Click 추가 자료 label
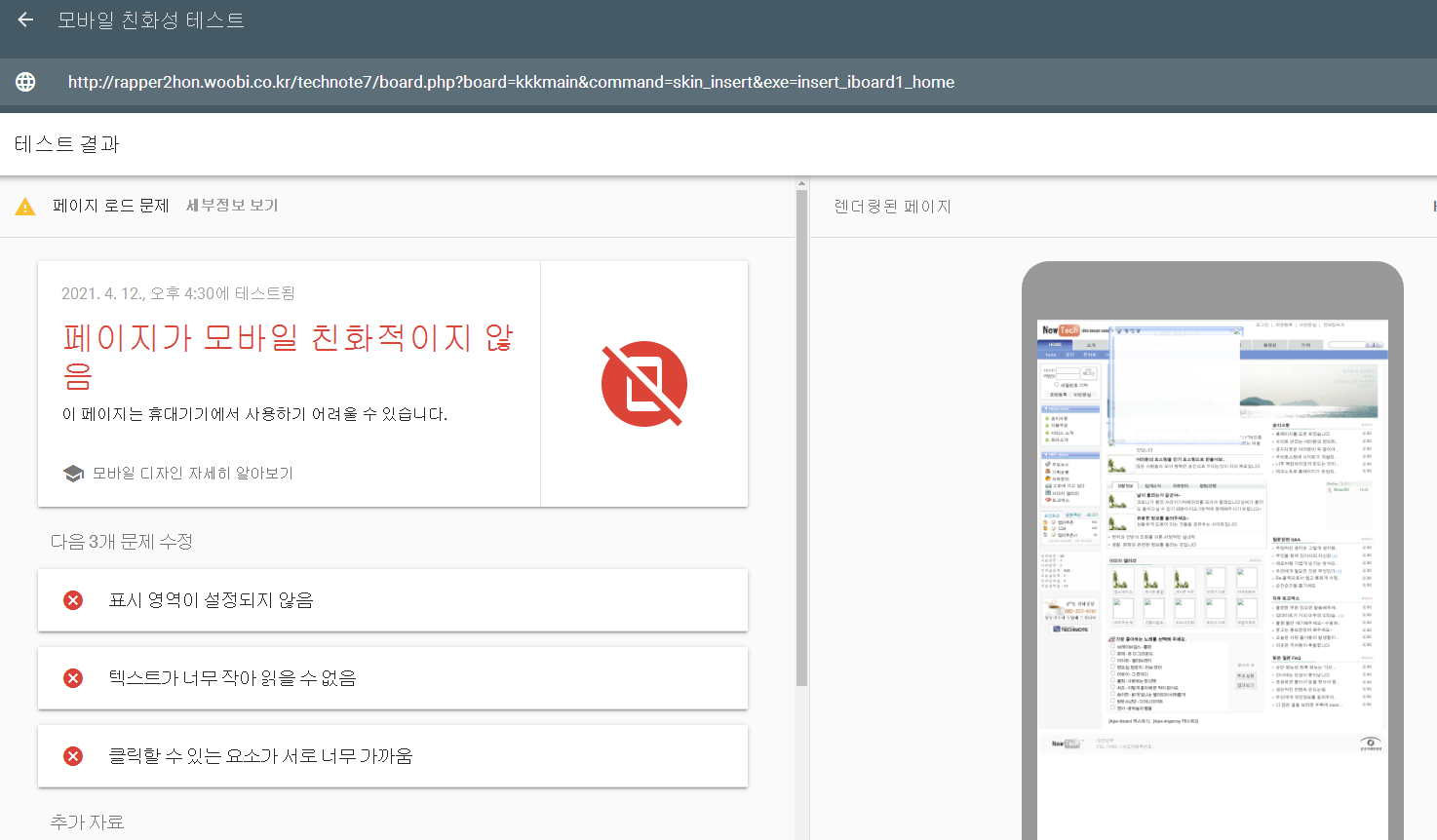 (88, 822)
